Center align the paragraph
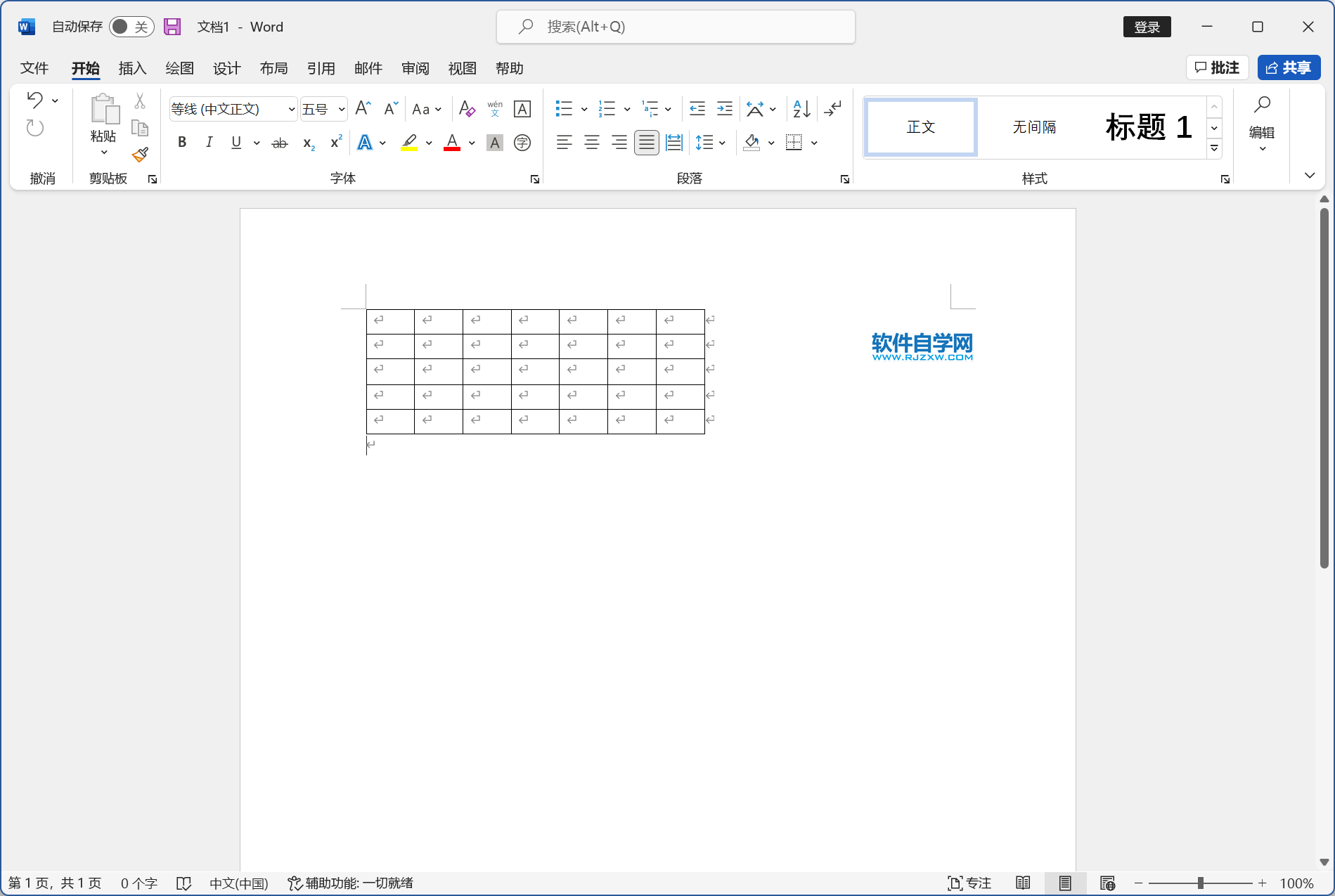This screenshot has width=1335, height=896. [591, 143]
